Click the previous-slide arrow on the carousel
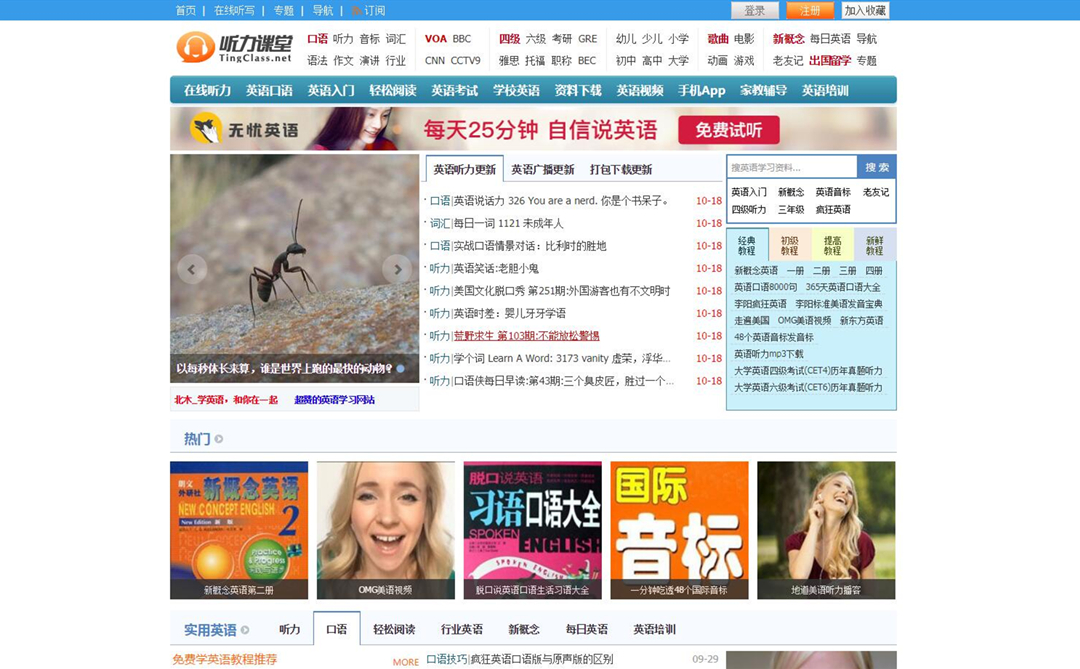1080x669 pixels. (x=191, y=269)
